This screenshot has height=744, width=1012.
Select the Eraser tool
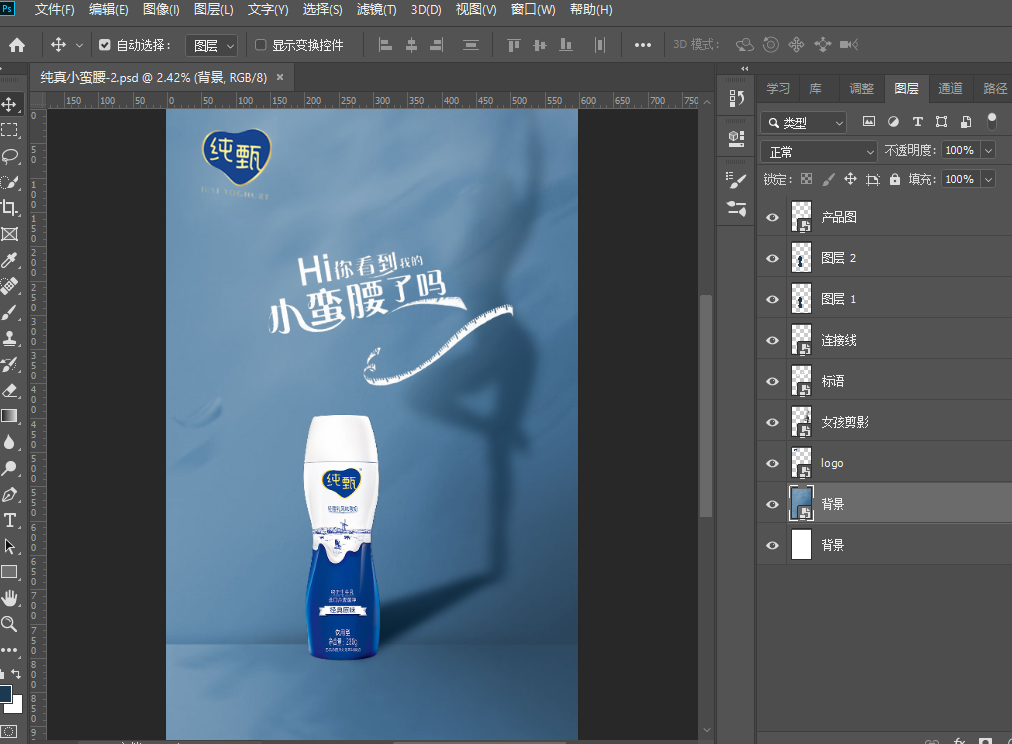tap(10, 390)
